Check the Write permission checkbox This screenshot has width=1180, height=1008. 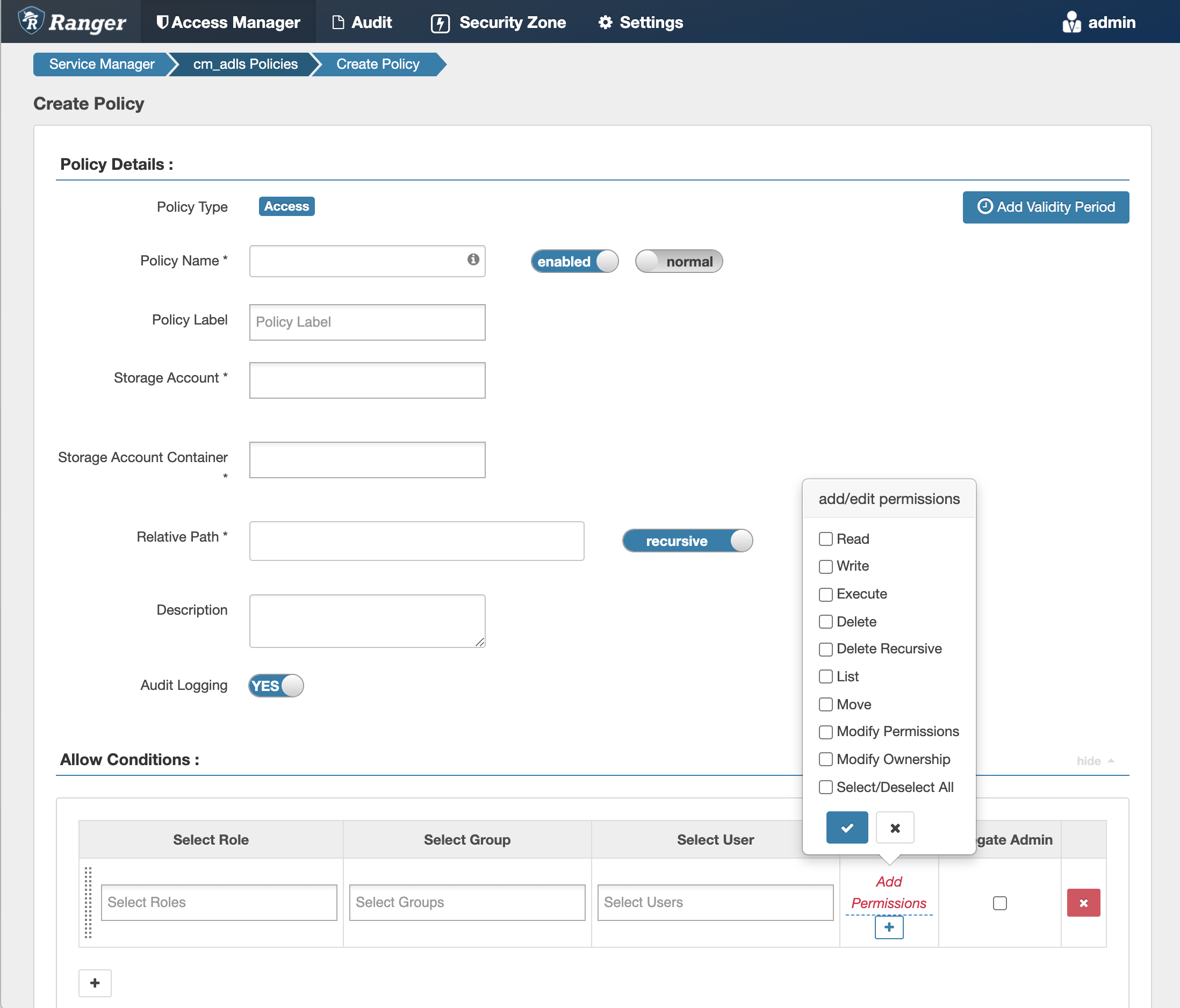click(824, 567)
